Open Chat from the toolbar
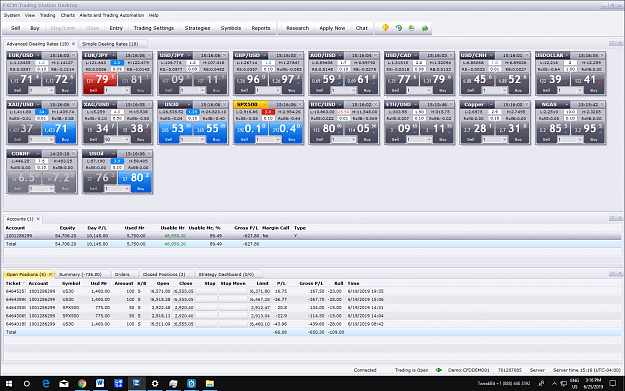 [x=362, y=28]
